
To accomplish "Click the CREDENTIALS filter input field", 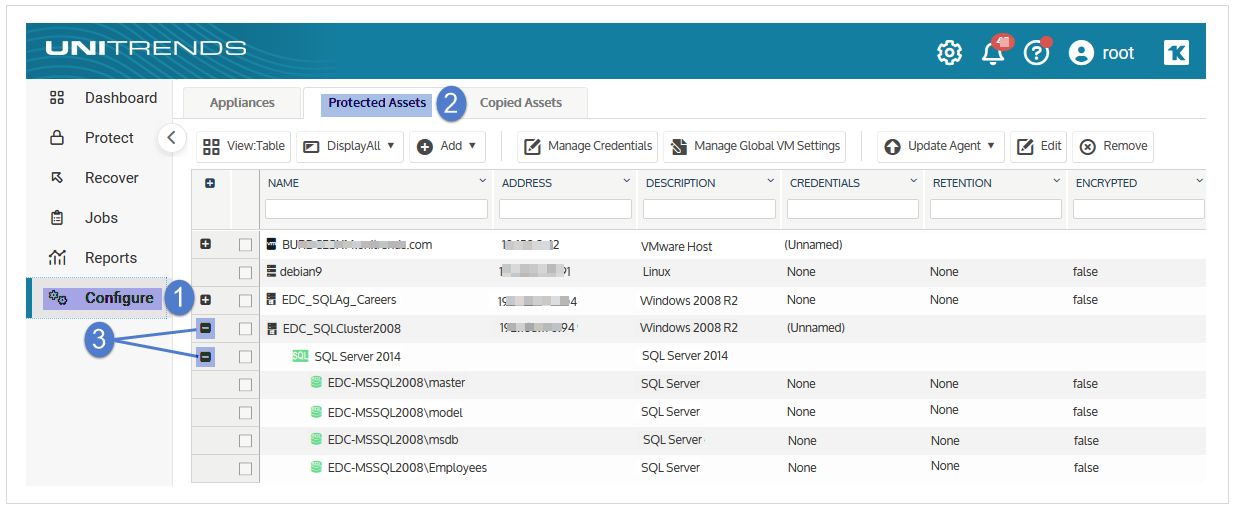I will tap(853, 209).
